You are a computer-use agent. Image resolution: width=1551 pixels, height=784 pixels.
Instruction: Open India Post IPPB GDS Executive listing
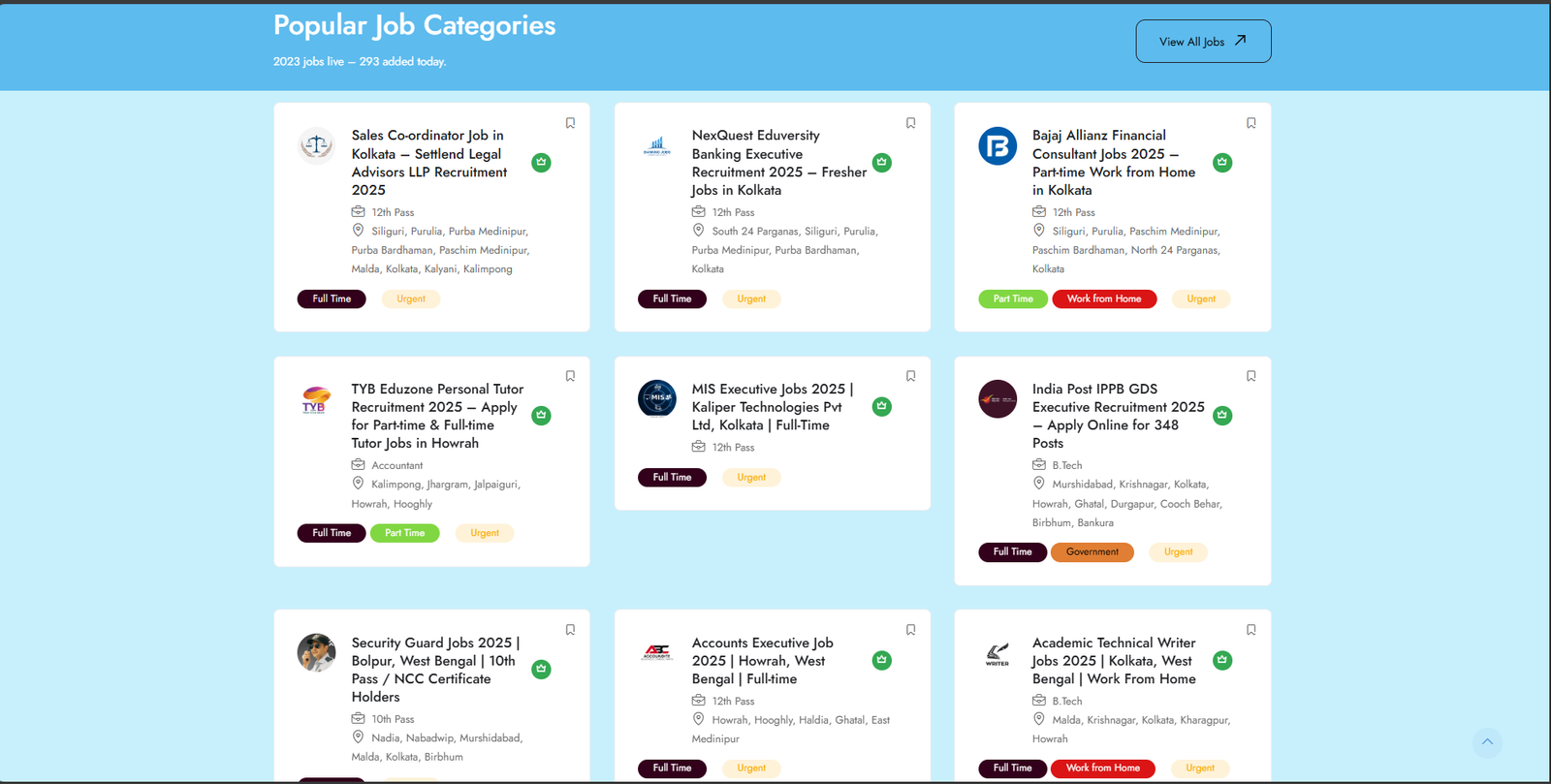[x=1118, y=416]
